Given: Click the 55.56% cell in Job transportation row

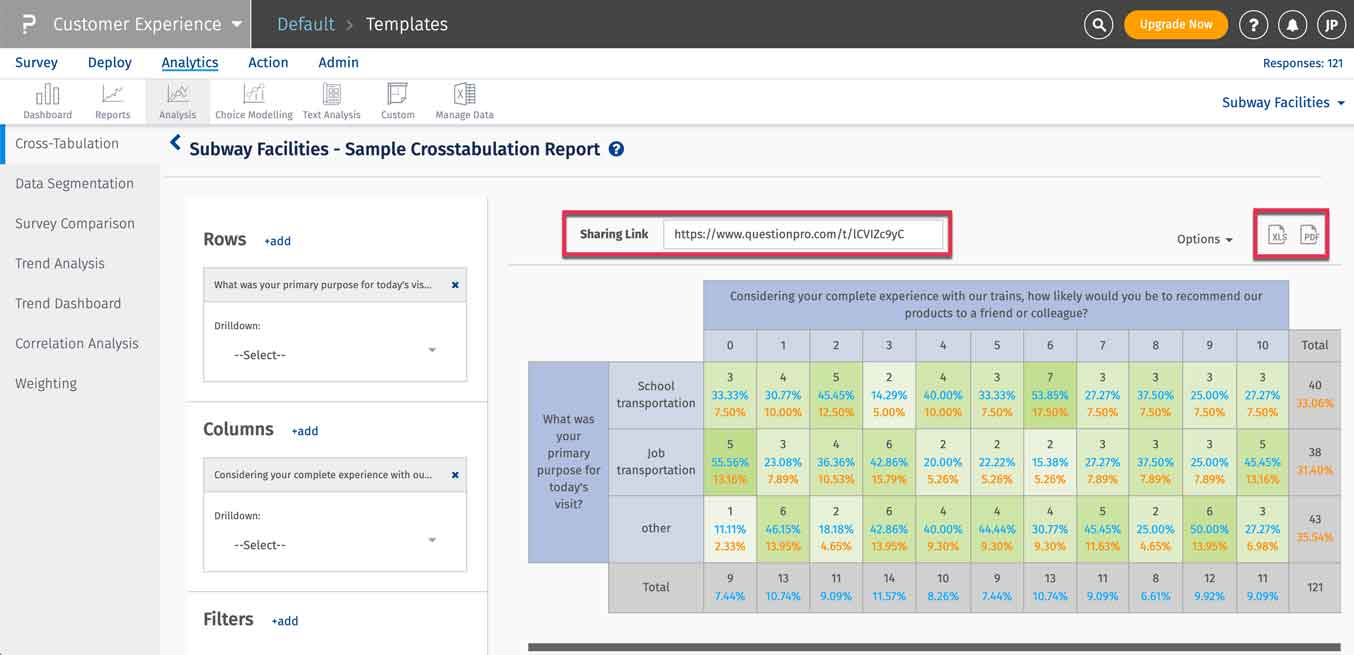Looking at the screenshot, I should tap(730, 462).
